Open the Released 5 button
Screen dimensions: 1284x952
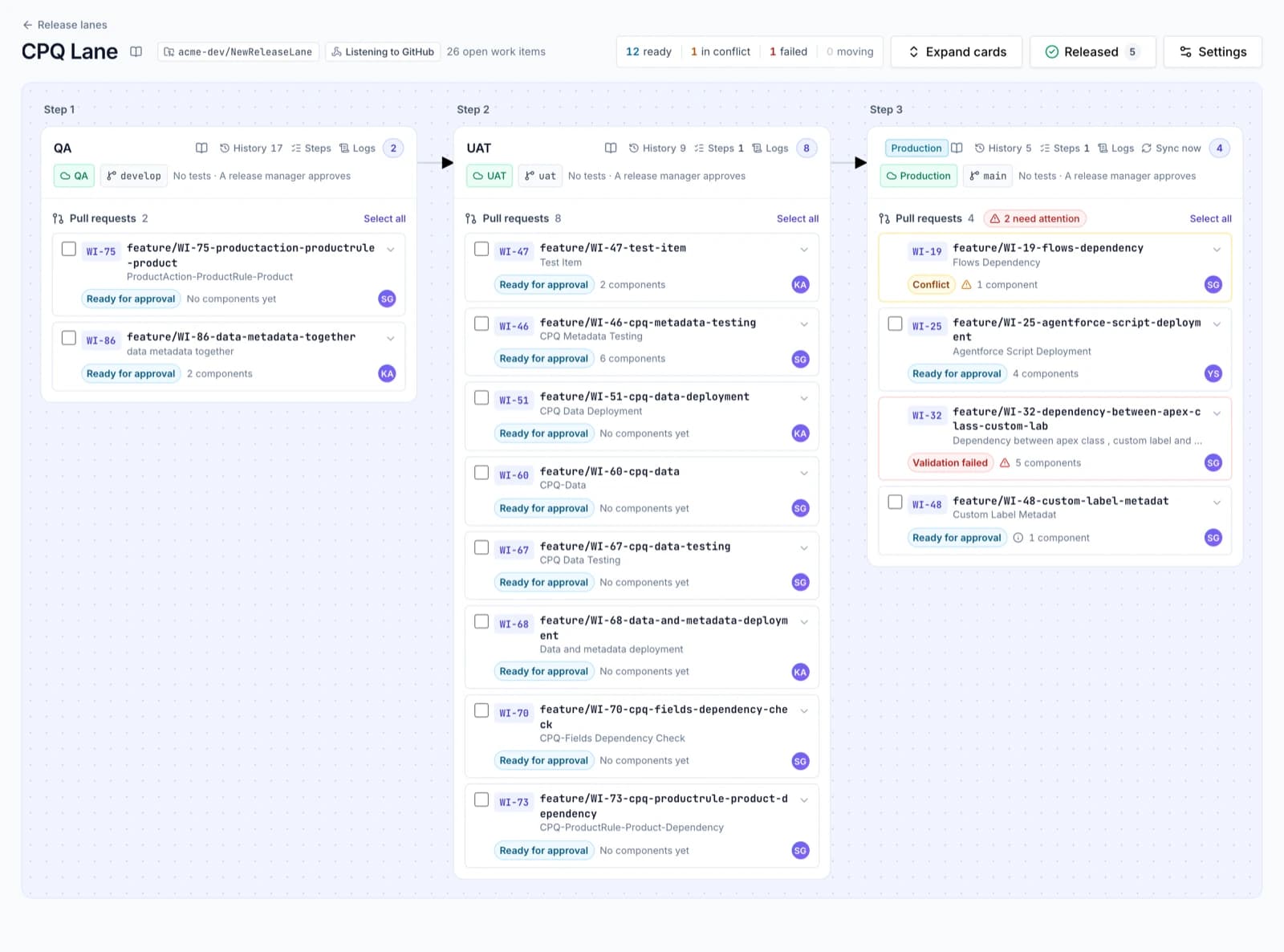point(1093,51)
